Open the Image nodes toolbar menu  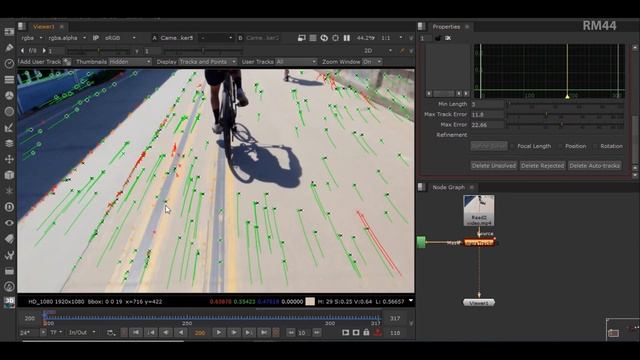pyautogui.click(x=9, y=32)
